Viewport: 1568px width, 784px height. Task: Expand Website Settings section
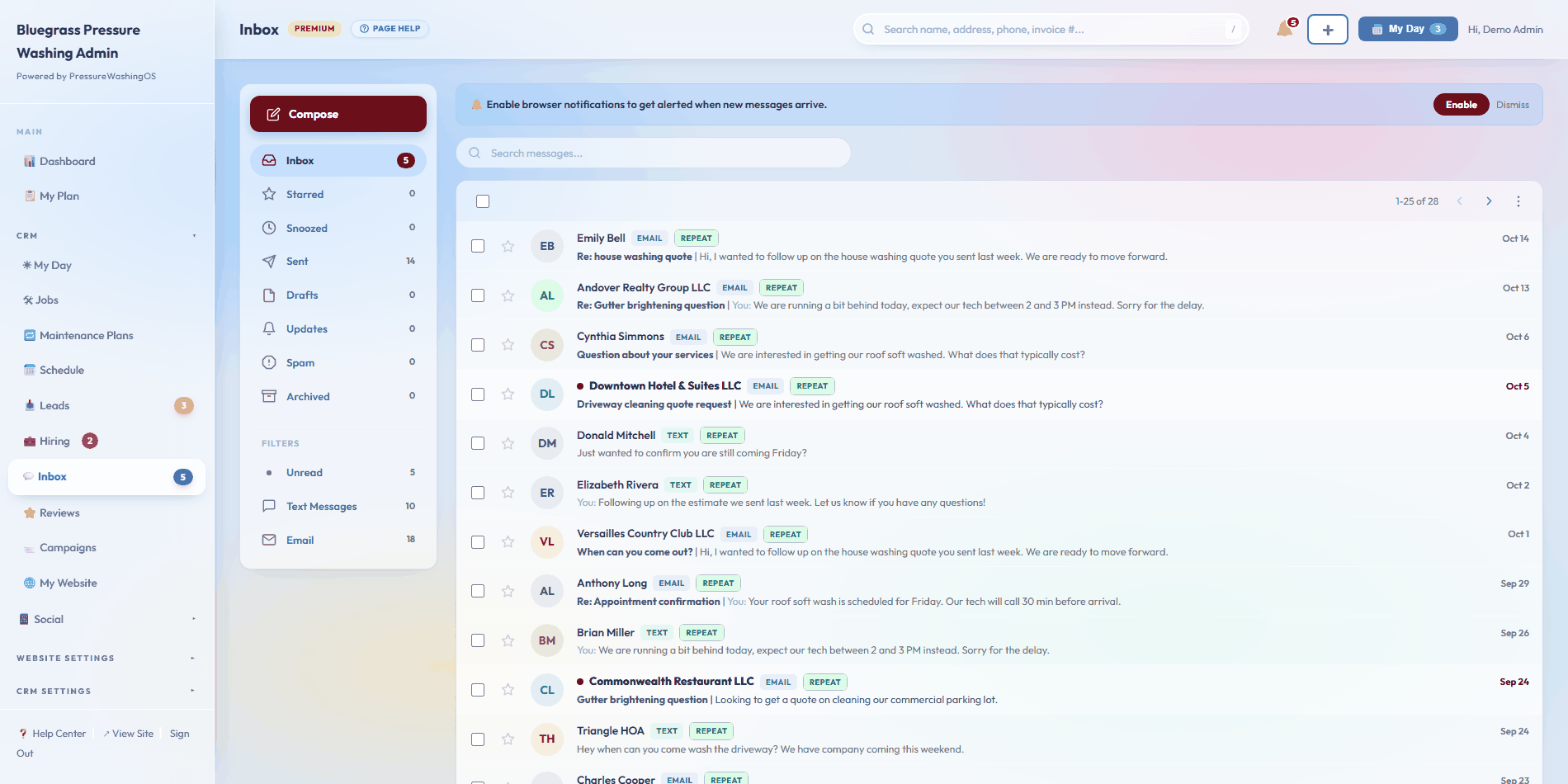107,659
